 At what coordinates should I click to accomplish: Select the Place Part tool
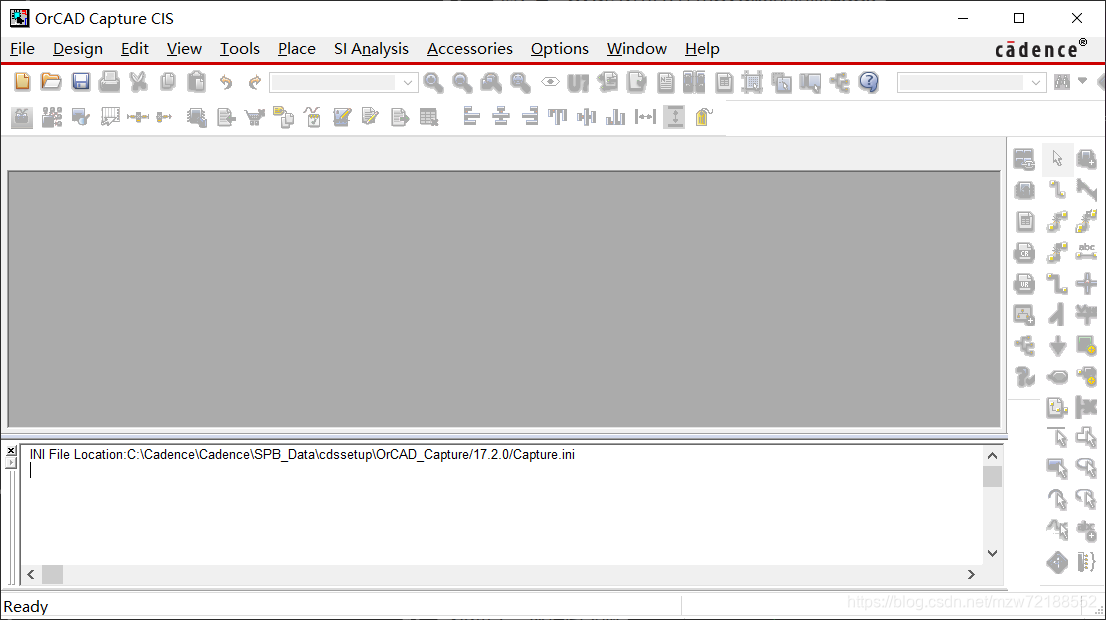(1086, 159)
